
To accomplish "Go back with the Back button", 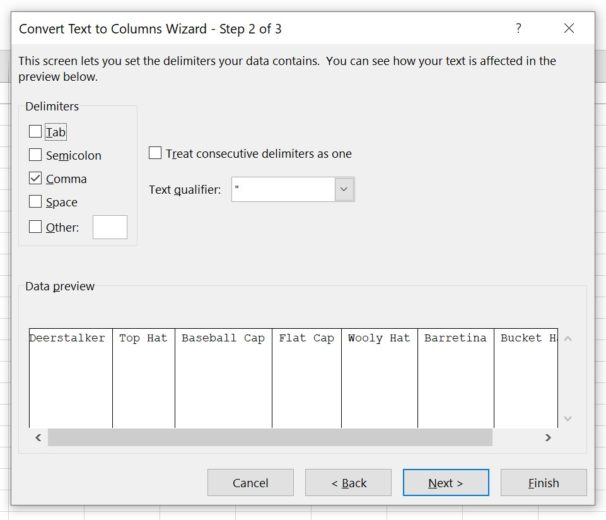I will (349, 483).
